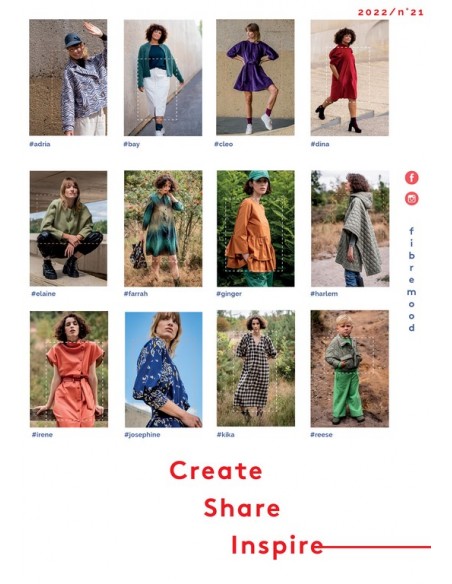Open the #adria jacket photo
The width and height of the screenshot is (452, 584).
[x=68, y=77]
